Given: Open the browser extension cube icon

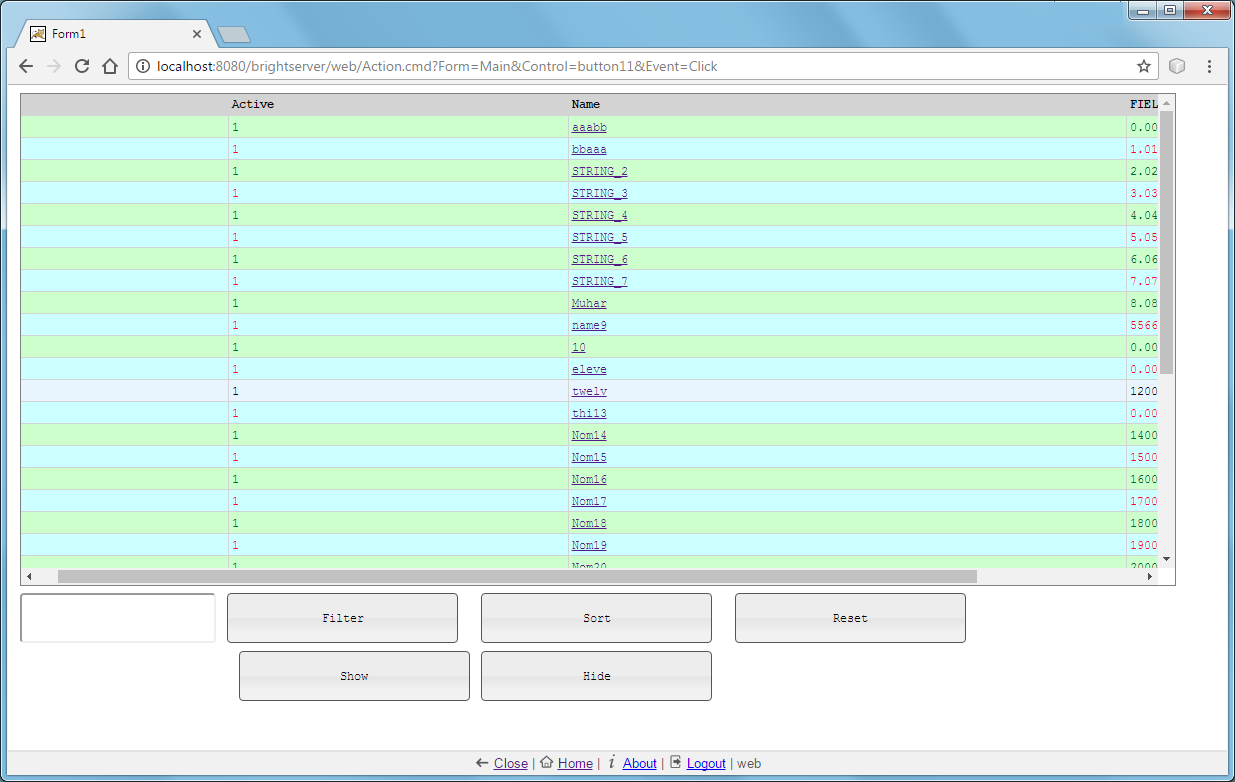Looking at the screenshot, I should (x=1177, y=66).
